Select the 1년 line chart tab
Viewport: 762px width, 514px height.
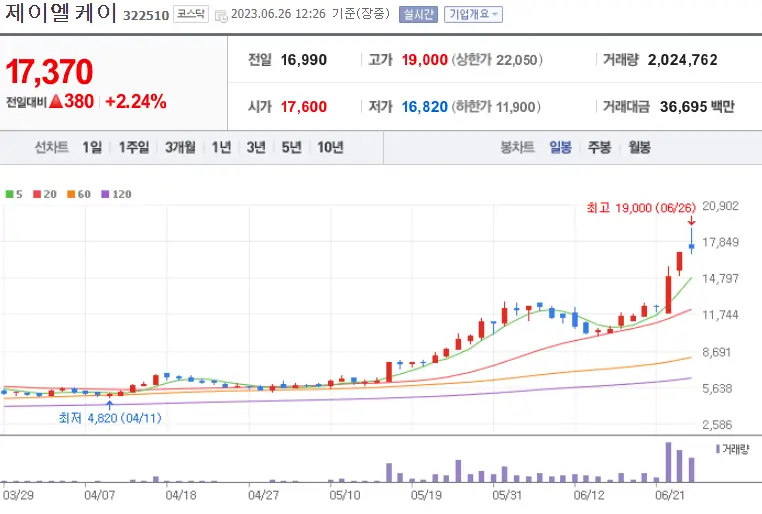coord(222,147)
